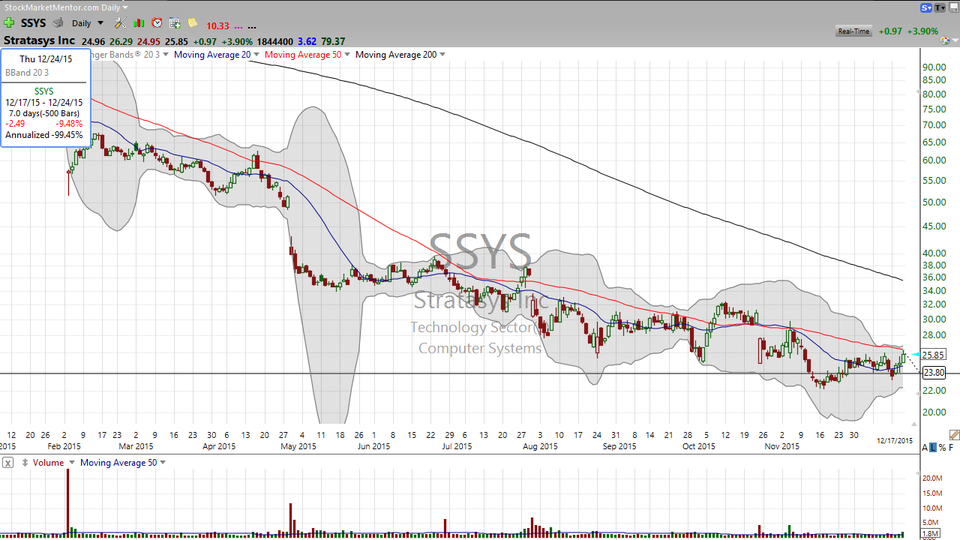Click the add-to-watchlist sheet icon
The image size is (960, 540).
(x=174, y=23)
